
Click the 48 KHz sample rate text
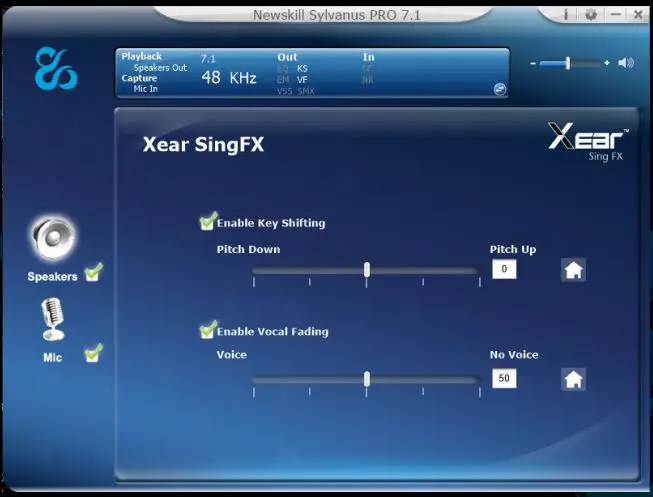[x=229, y=77]
